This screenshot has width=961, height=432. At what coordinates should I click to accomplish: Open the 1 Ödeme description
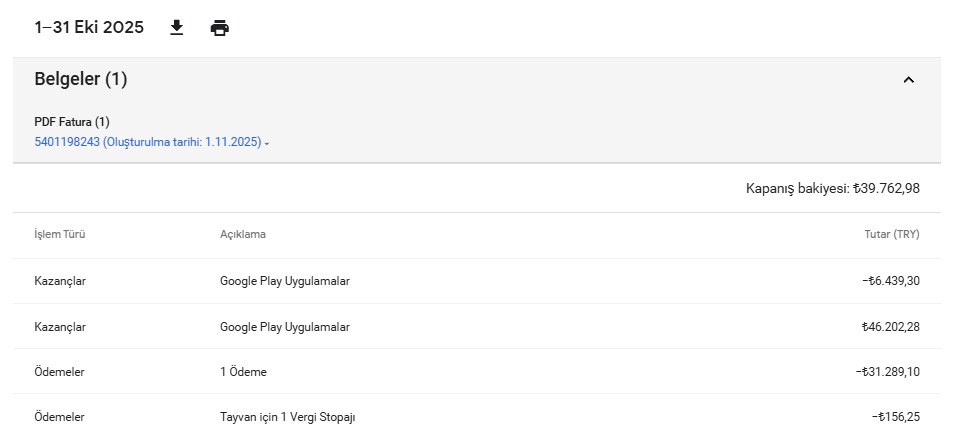pos(243,372)
